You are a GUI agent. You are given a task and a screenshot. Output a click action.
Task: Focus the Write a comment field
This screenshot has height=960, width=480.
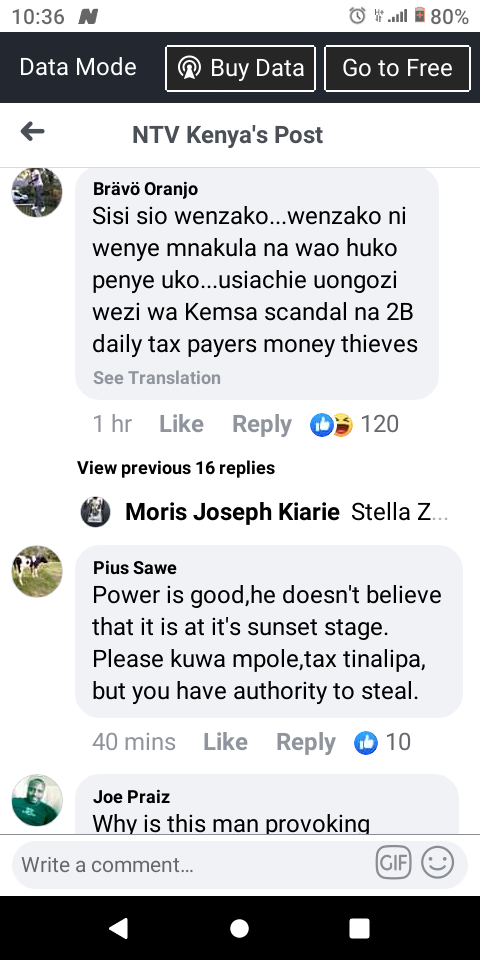coord(190,864)
